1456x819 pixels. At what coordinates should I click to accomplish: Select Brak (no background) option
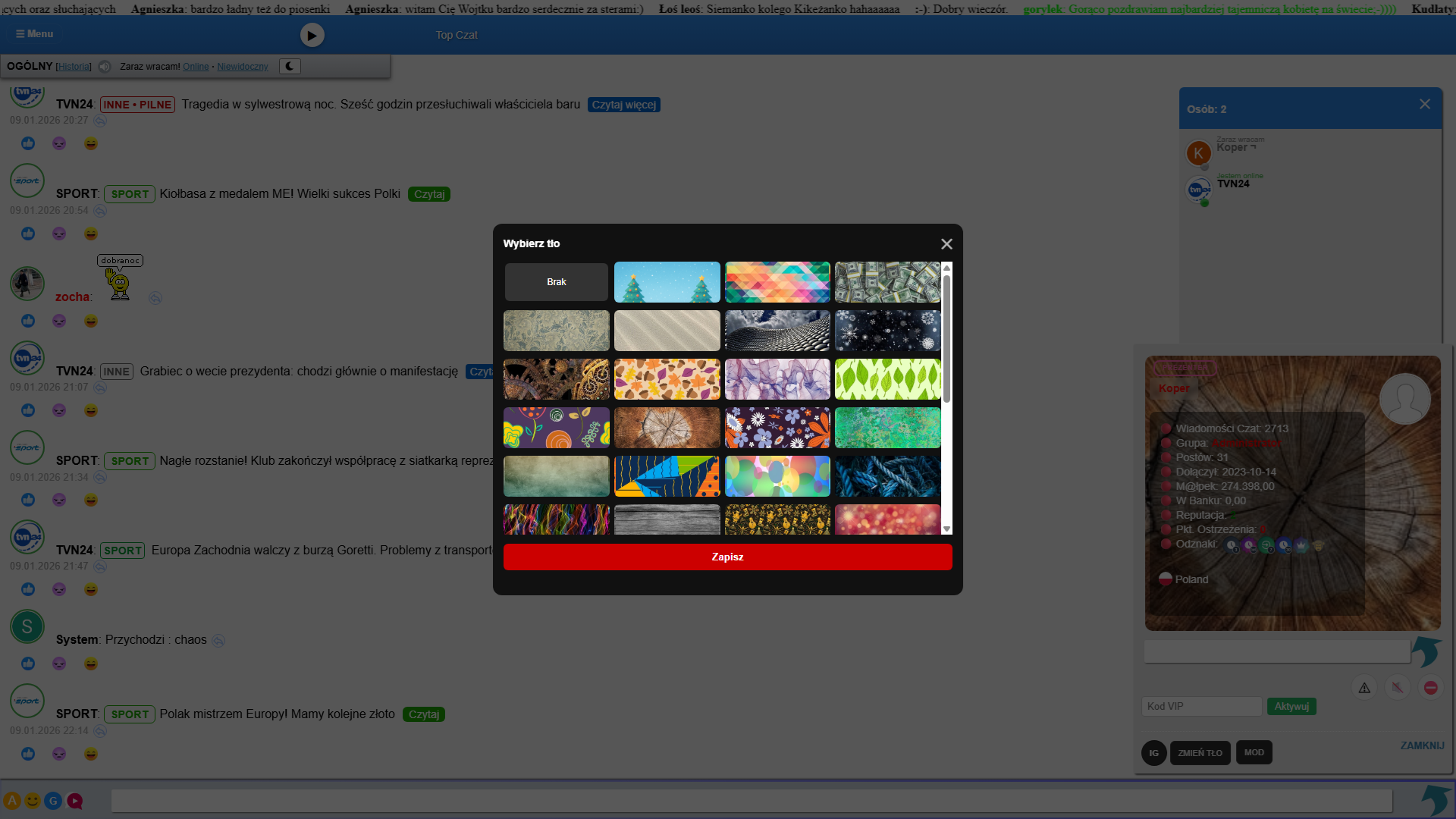pyautogui.click(x=557, y=282)
